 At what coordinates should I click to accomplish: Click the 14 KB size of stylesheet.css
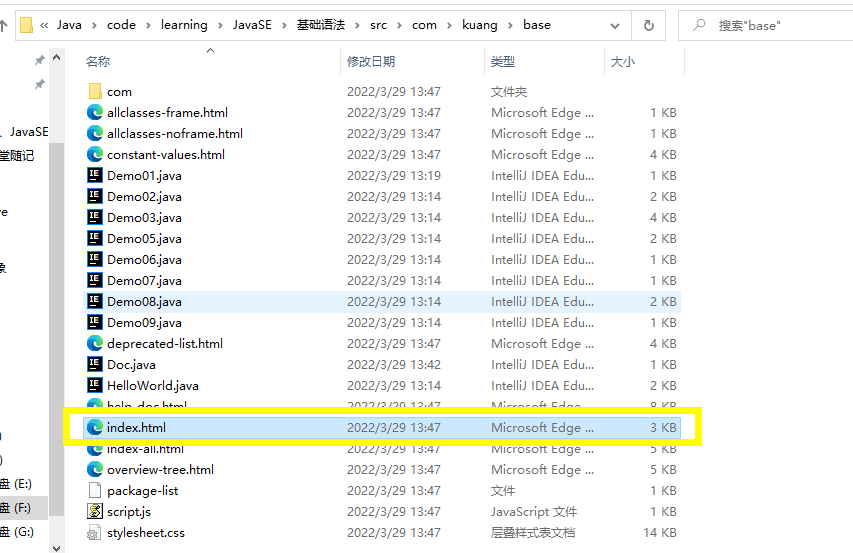pyautogui.click(x=659, y=533)
